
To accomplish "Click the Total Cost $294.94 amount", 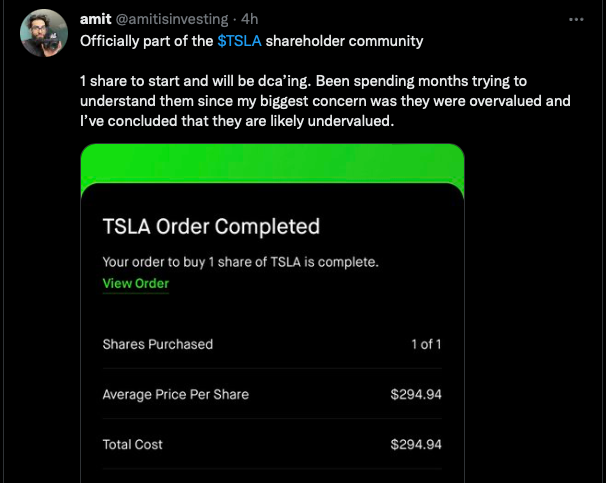I will [x=415, y=444].
